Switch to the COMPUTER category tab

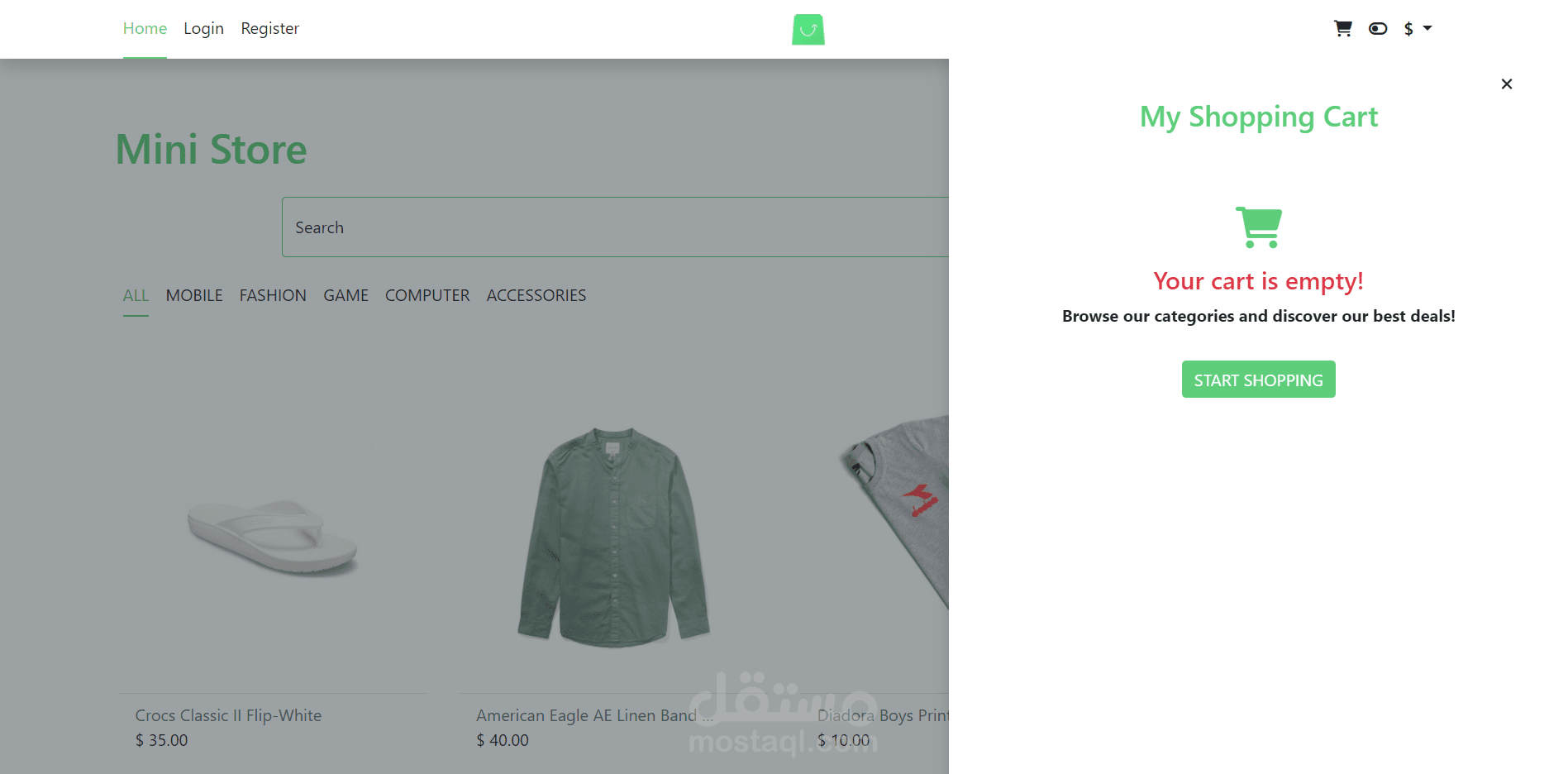(x=427, y=295)
